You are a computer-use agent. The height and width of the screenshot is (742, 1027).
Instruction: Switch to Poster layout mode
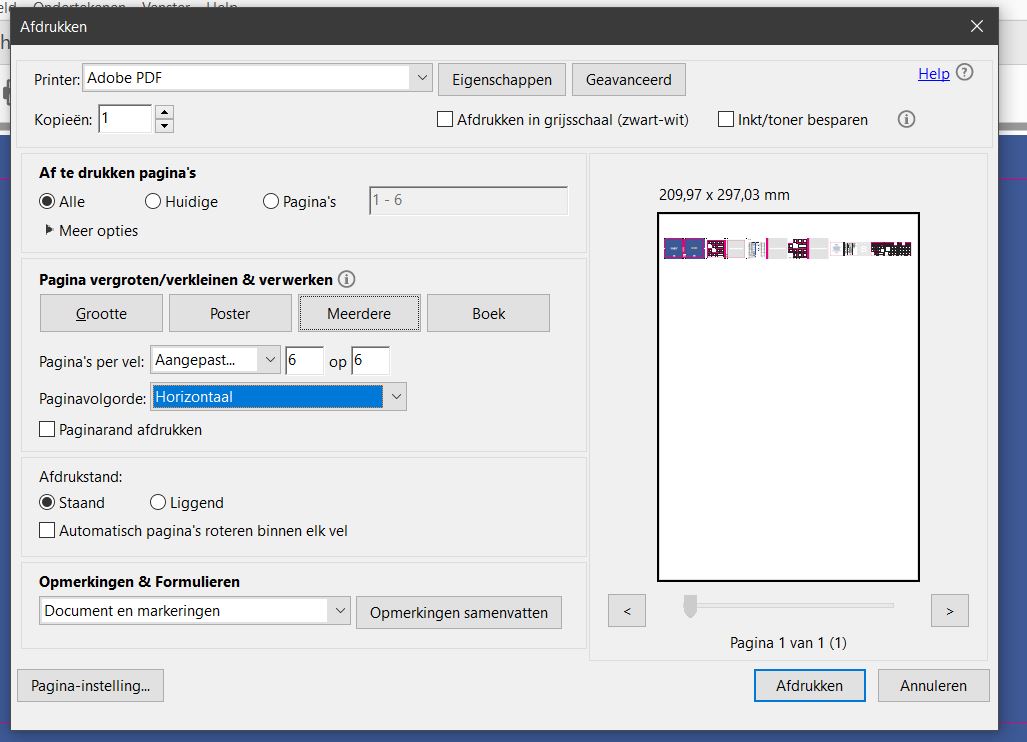(x=230, y=312)
